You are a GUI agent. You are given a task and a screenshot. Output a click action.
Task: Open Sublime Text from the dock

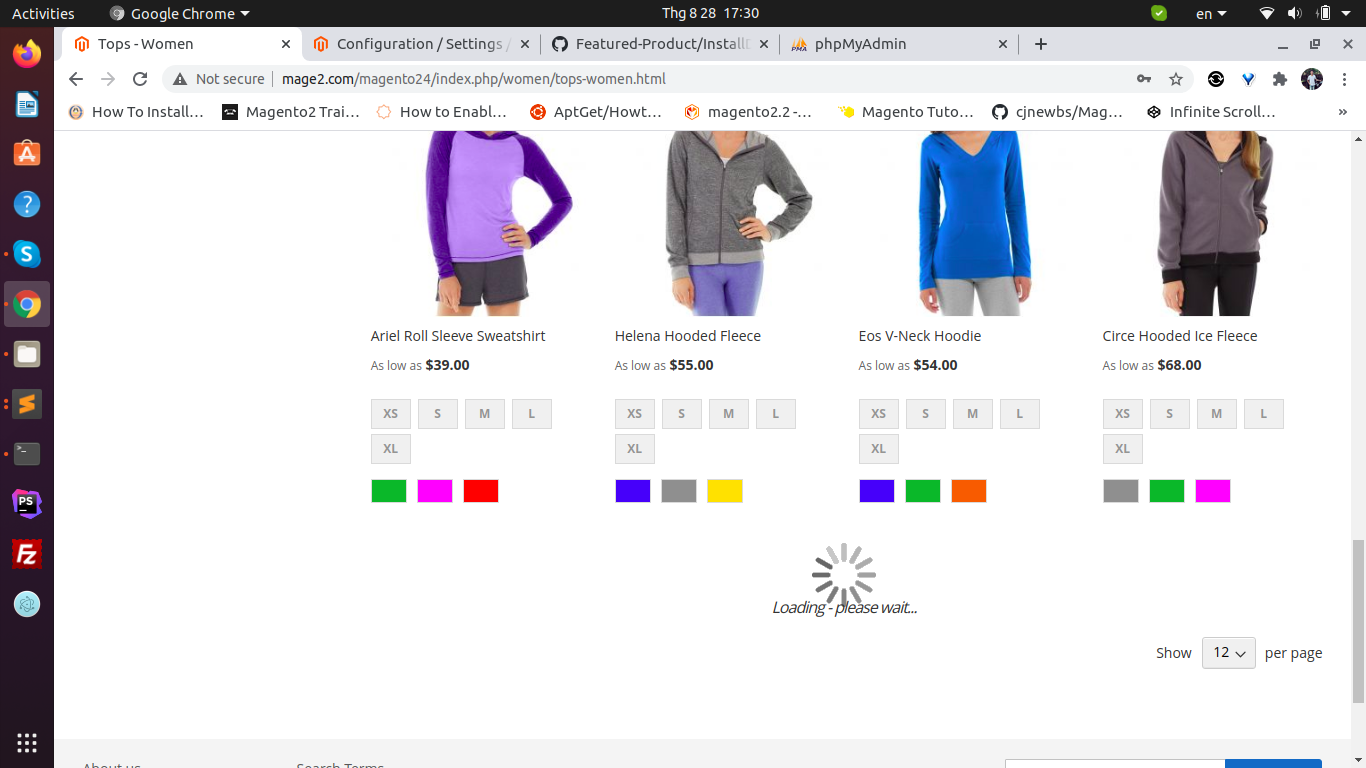27,404
